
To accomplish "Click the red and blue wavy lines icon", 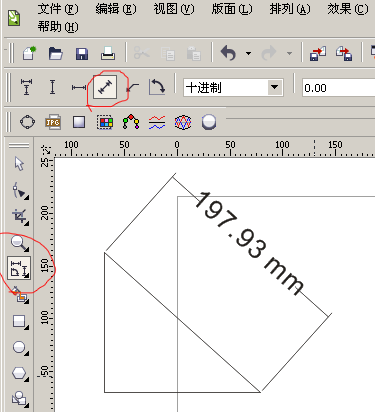I will point(157,122).
